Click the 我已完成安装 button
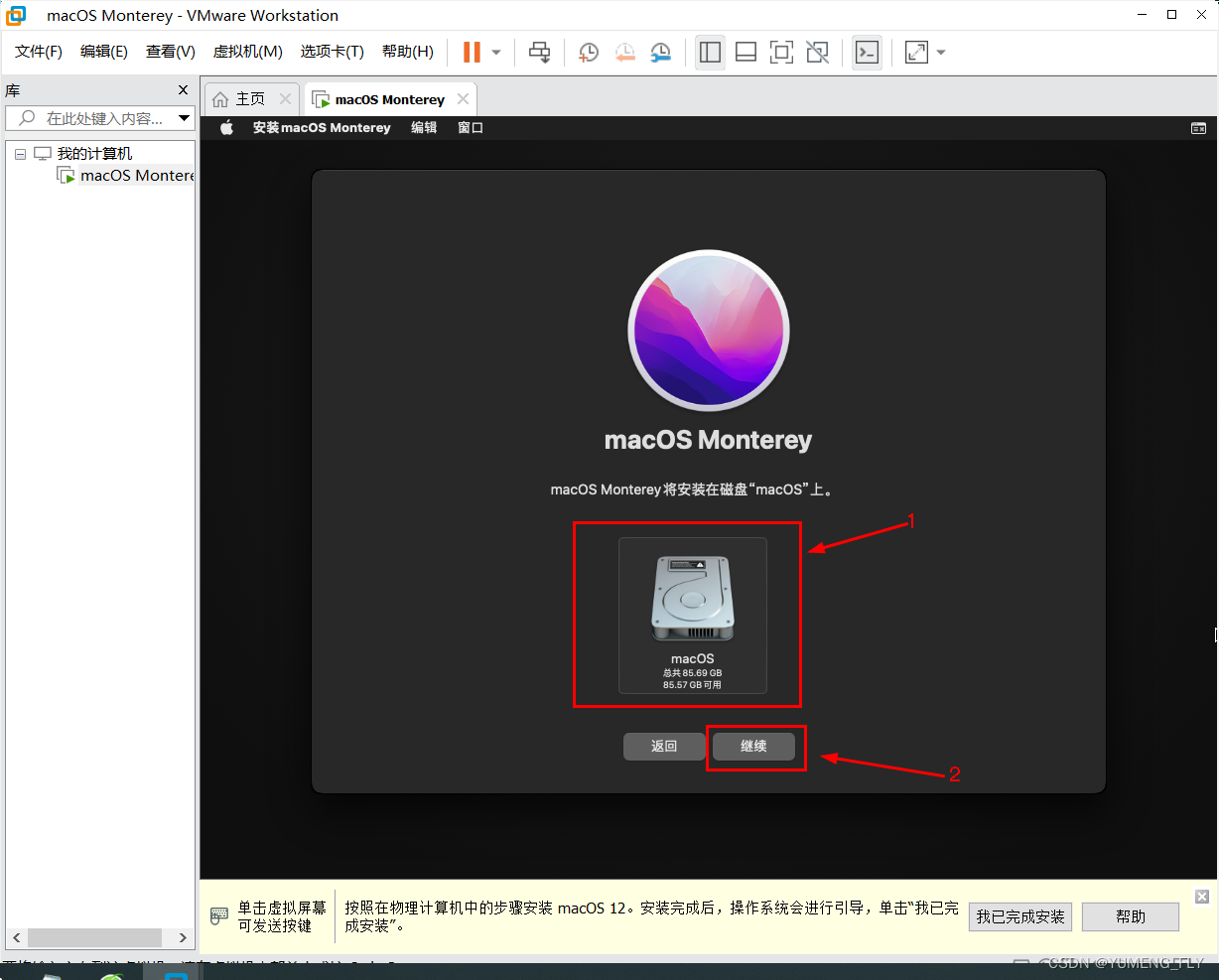 [x=1020, y=916]
